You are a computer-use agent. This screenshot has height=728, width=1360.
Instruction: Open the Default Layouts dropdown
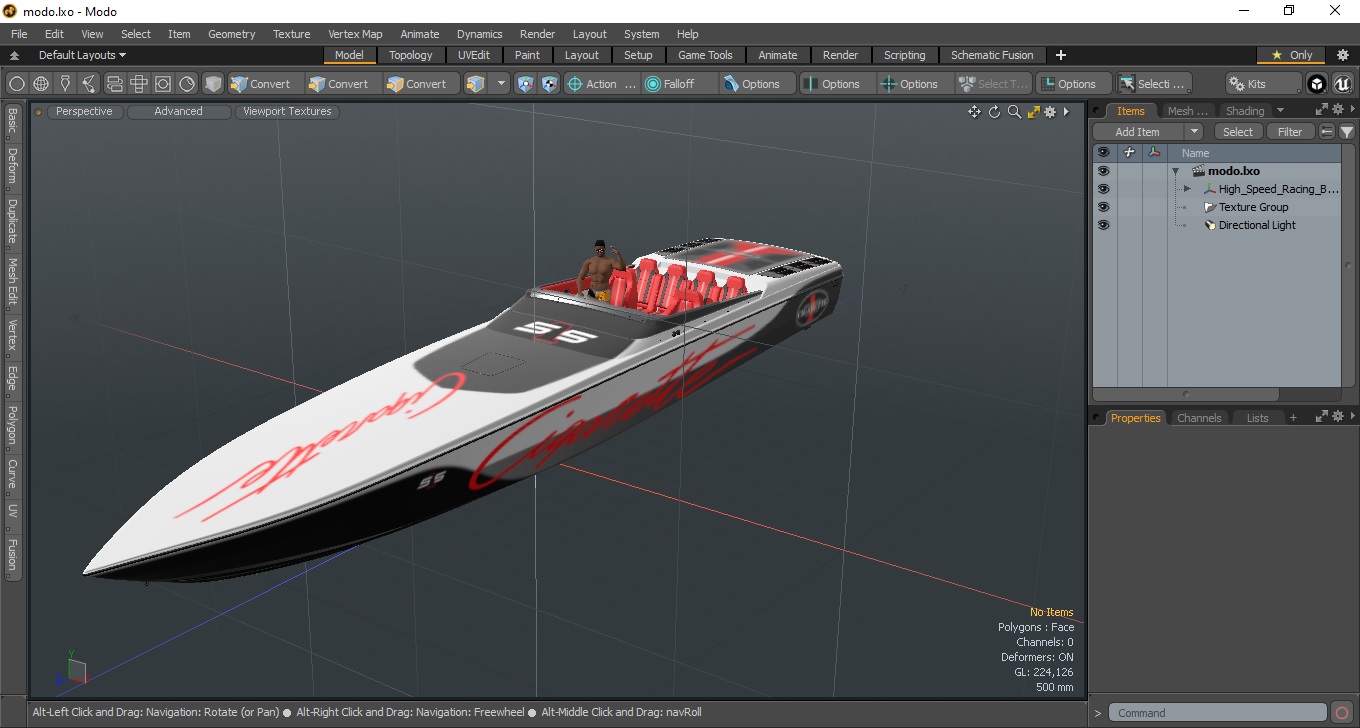coord(82,55)
